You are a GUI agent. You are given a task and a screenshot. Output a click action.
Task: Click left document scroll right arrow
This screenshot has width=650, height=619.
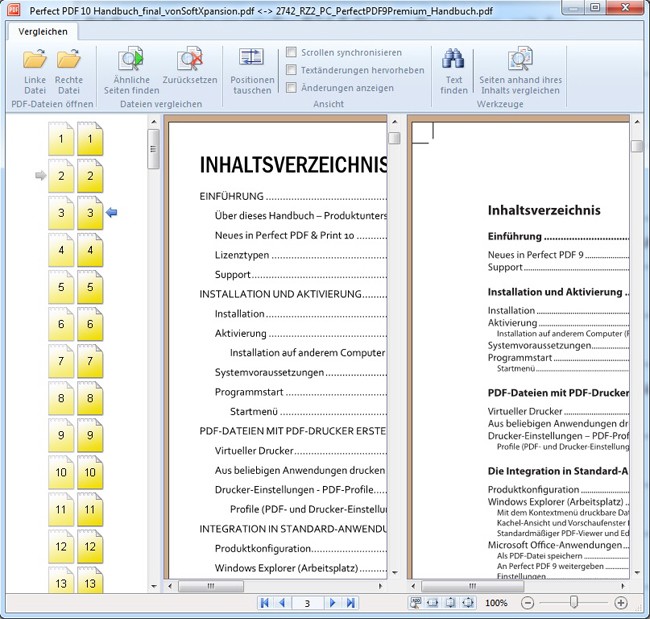[x=381, y=586]
